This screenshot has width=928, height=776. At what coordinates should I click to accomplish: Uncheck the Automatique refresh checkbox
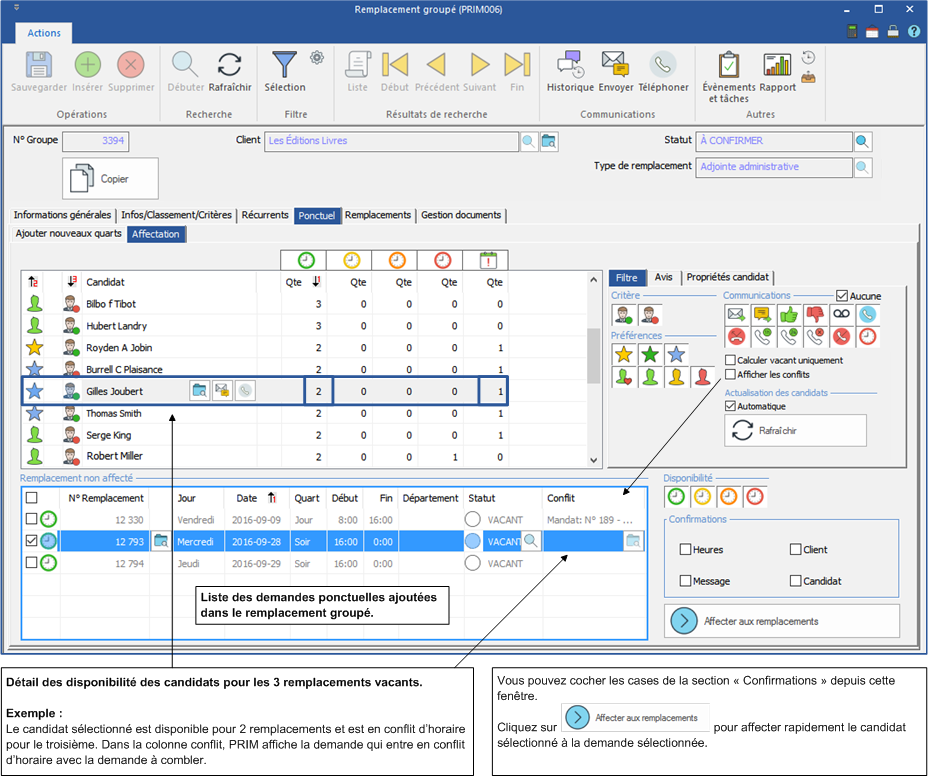tap(730, 406)
